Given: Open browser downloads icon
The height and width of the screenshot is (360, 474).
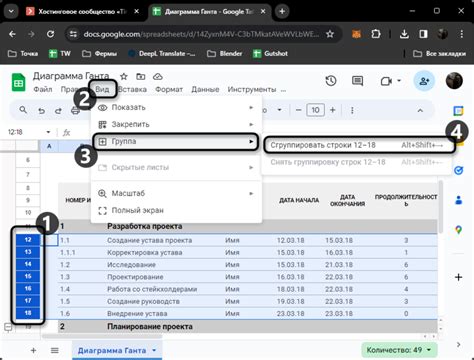Looking at the screenshot, I should pyautogui.click(x=404, y=34).
